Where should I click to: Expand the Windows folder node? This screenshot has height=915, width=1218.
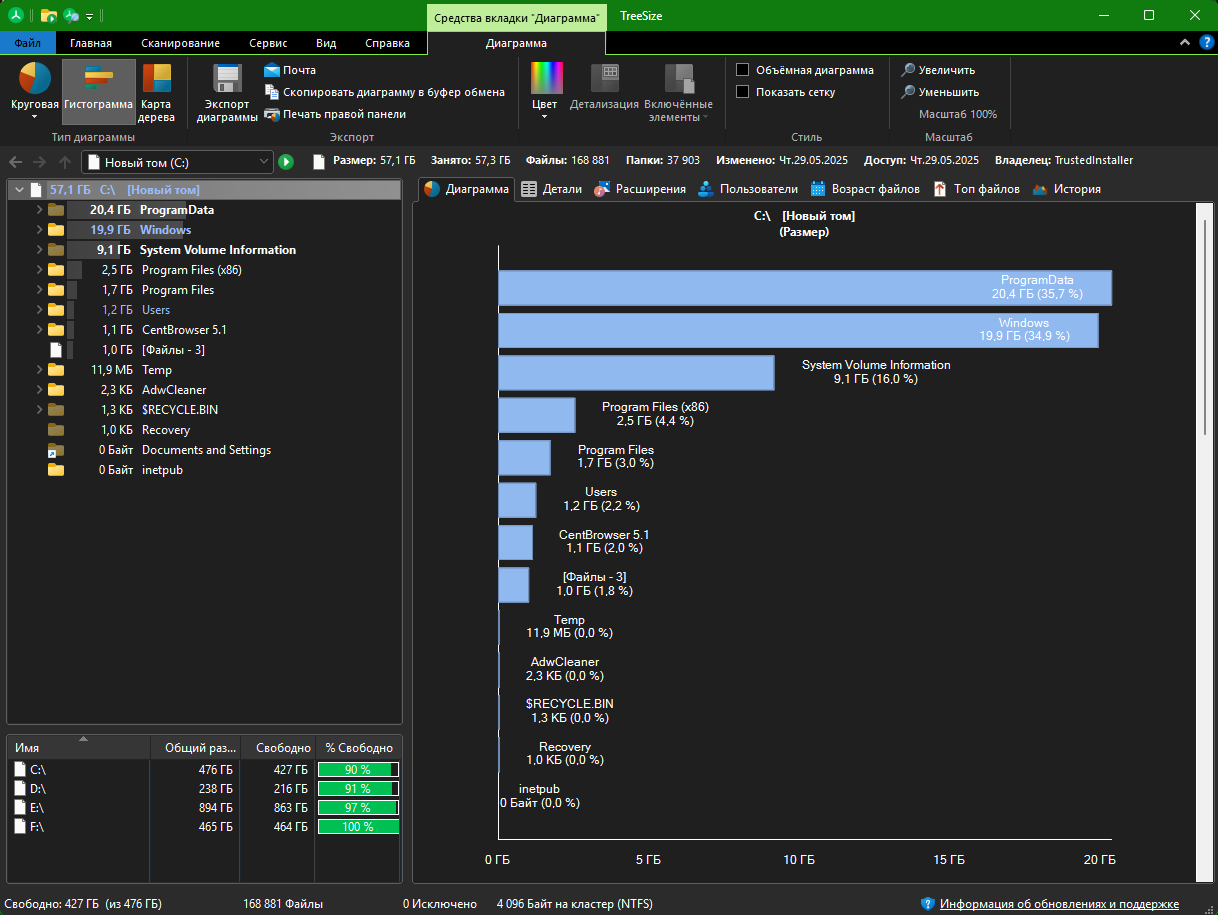(39, 230)
